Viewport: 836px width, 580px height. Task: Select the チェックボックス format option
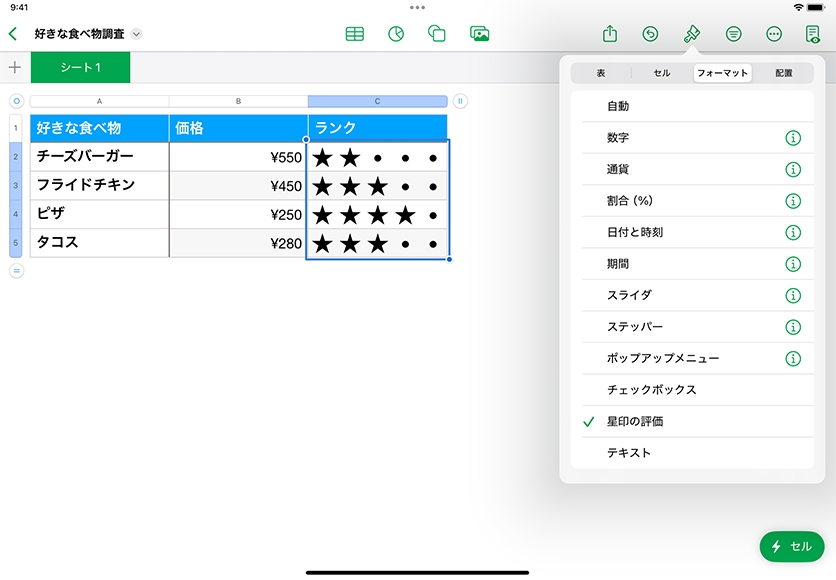[651, 390]
